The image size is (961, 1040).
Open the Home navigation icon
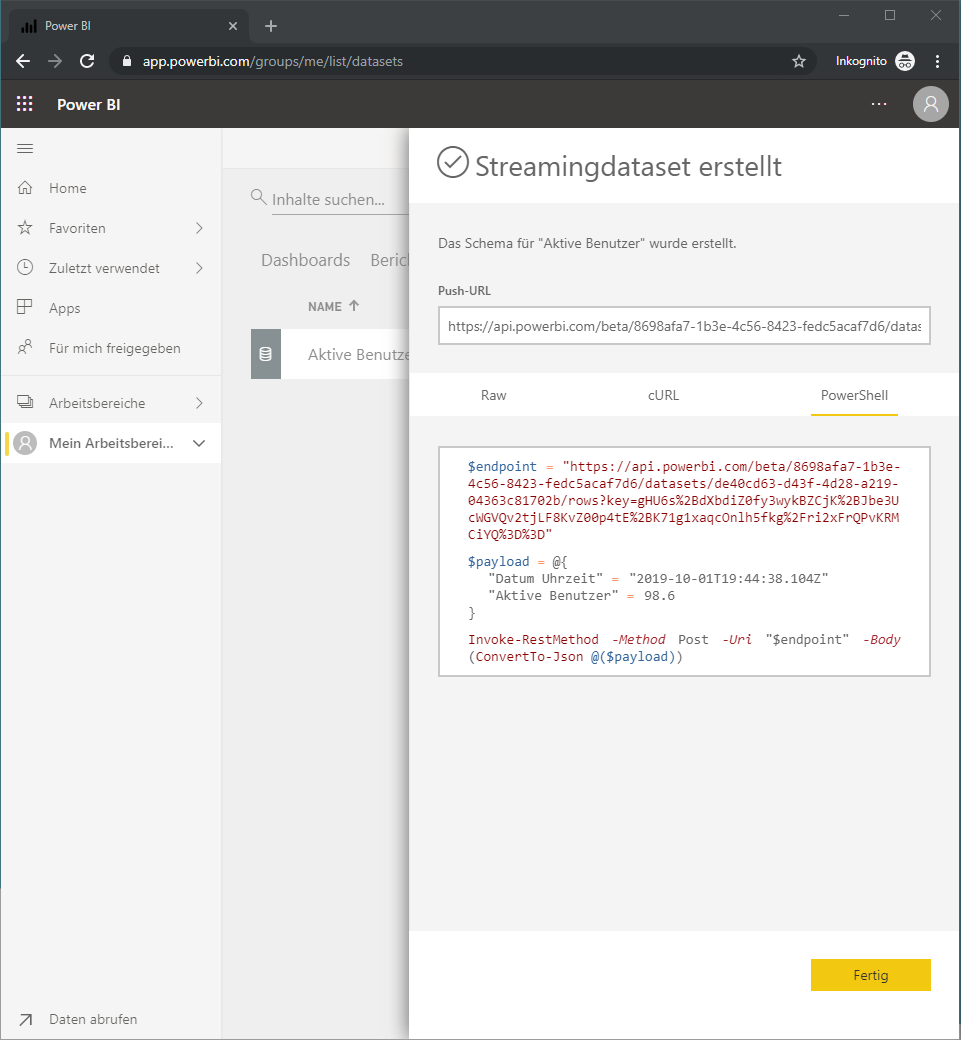25,188
